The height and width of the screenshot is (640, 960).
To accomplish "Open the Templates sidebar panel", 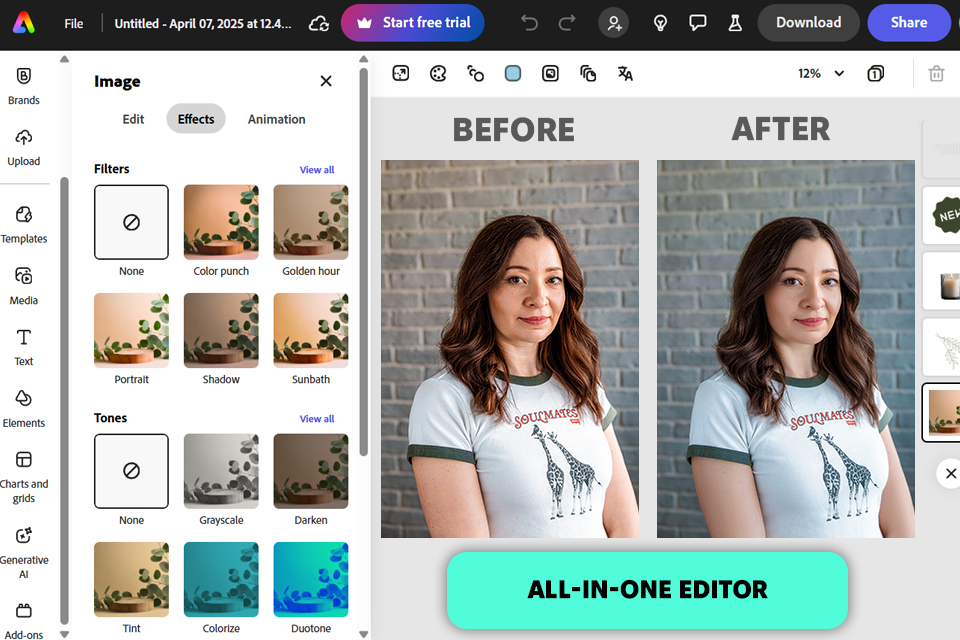I will [24, 225].
